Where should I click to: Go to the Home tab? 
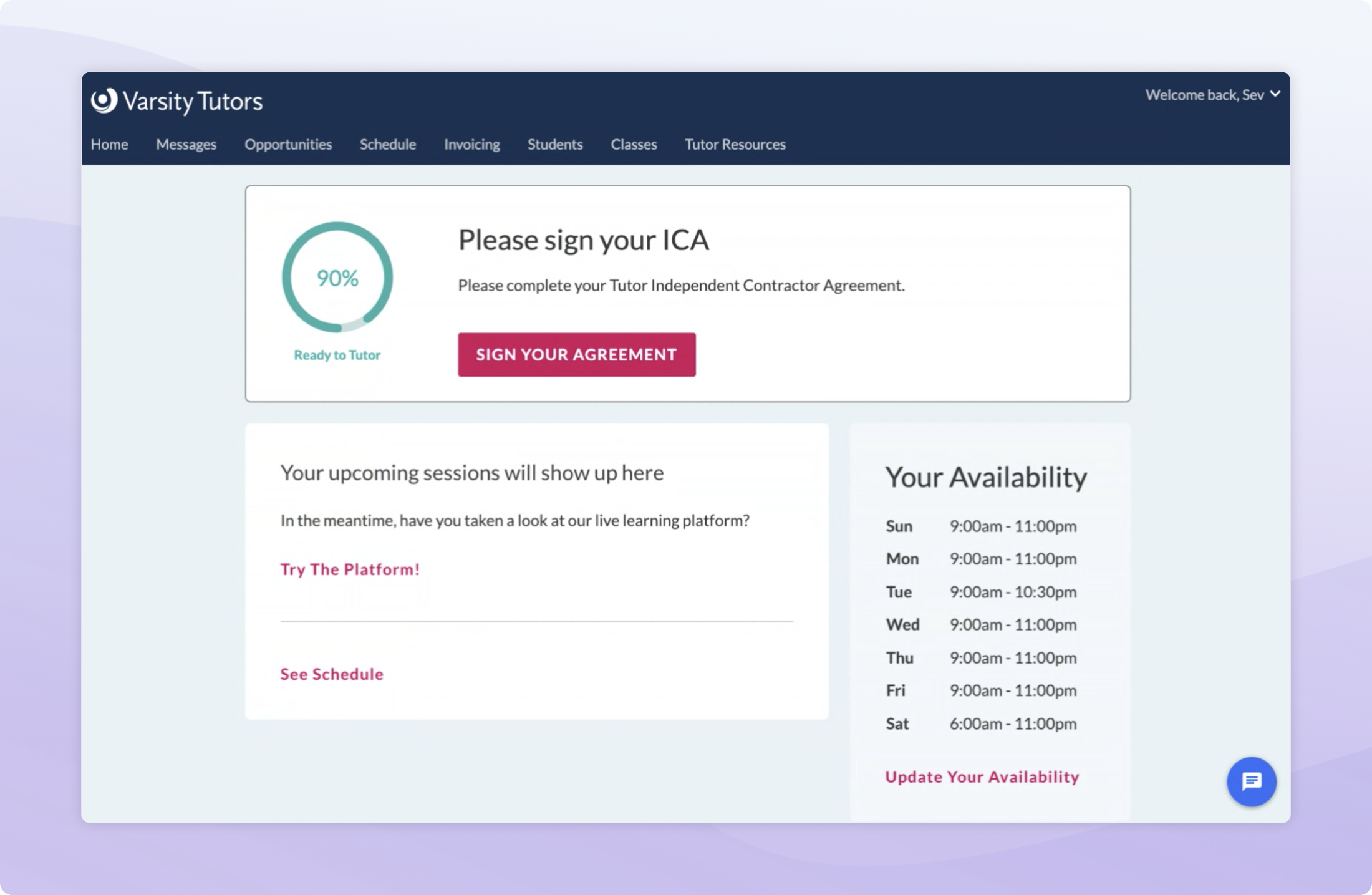click(109, 145)
